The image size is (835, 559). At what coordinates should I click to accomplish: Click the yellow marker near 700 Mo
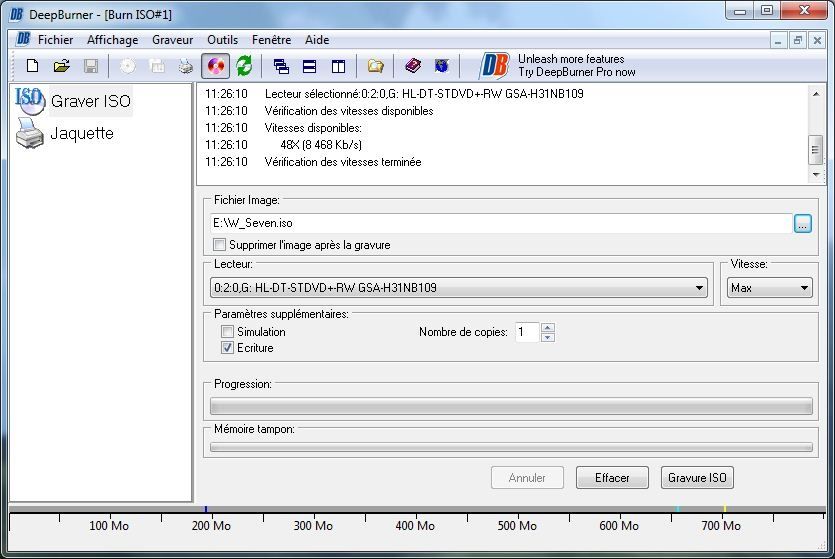pyautogui.click(x=725, y=509)
